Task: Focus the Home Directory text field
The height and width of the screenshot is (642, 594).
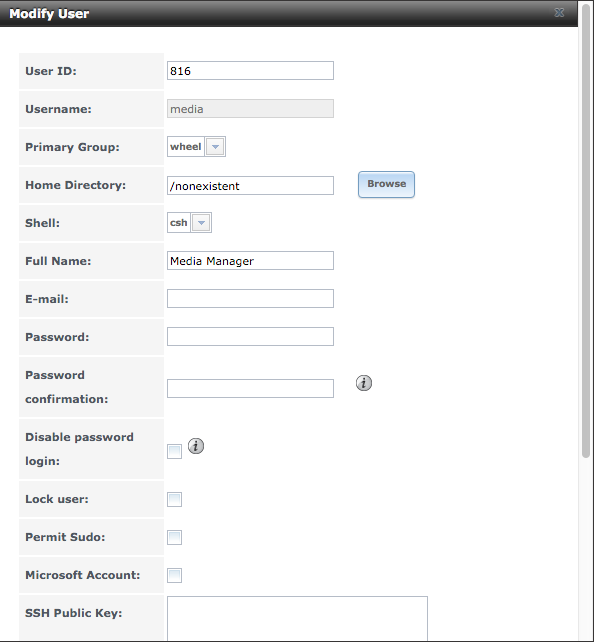Action: [250, 186]
